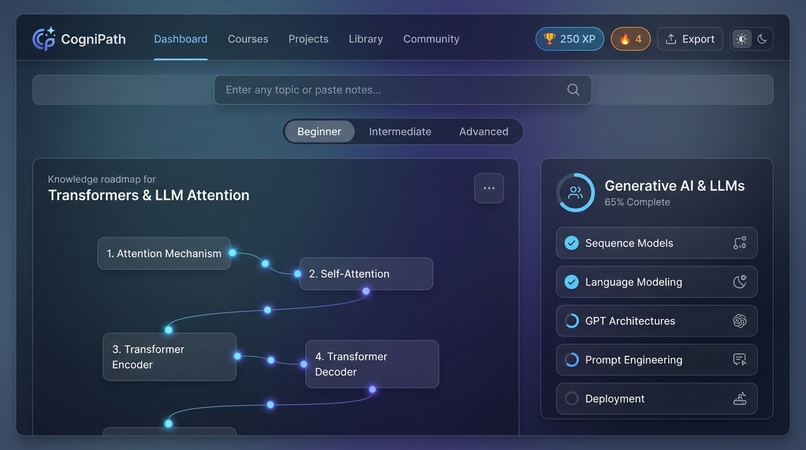Click the flame streak badge showing 4
The height and width of the screenshot is (450, 806).
630,39
